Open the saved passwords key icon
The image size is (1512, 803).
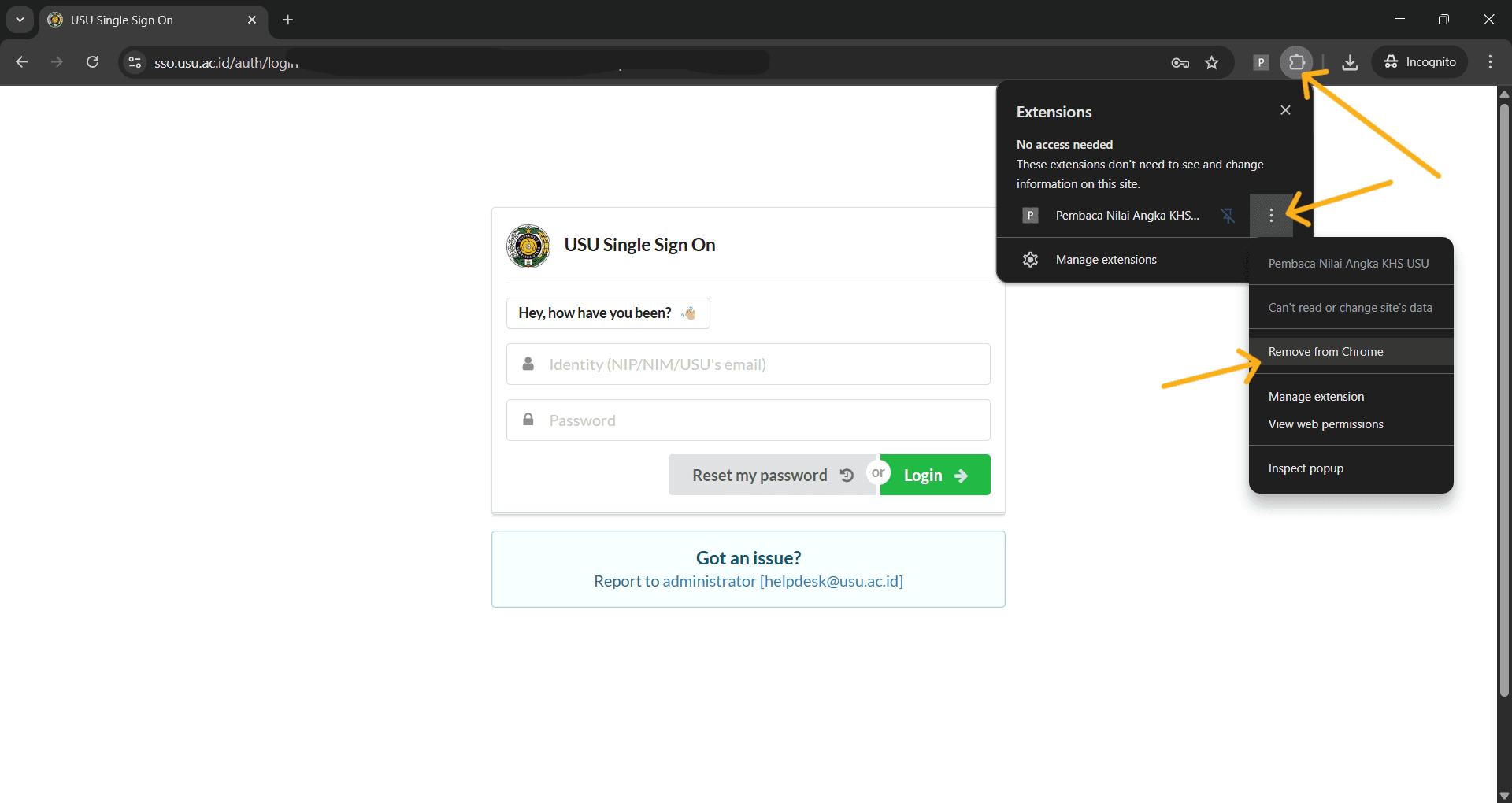pyautogui.click(x=1180, y=62)
